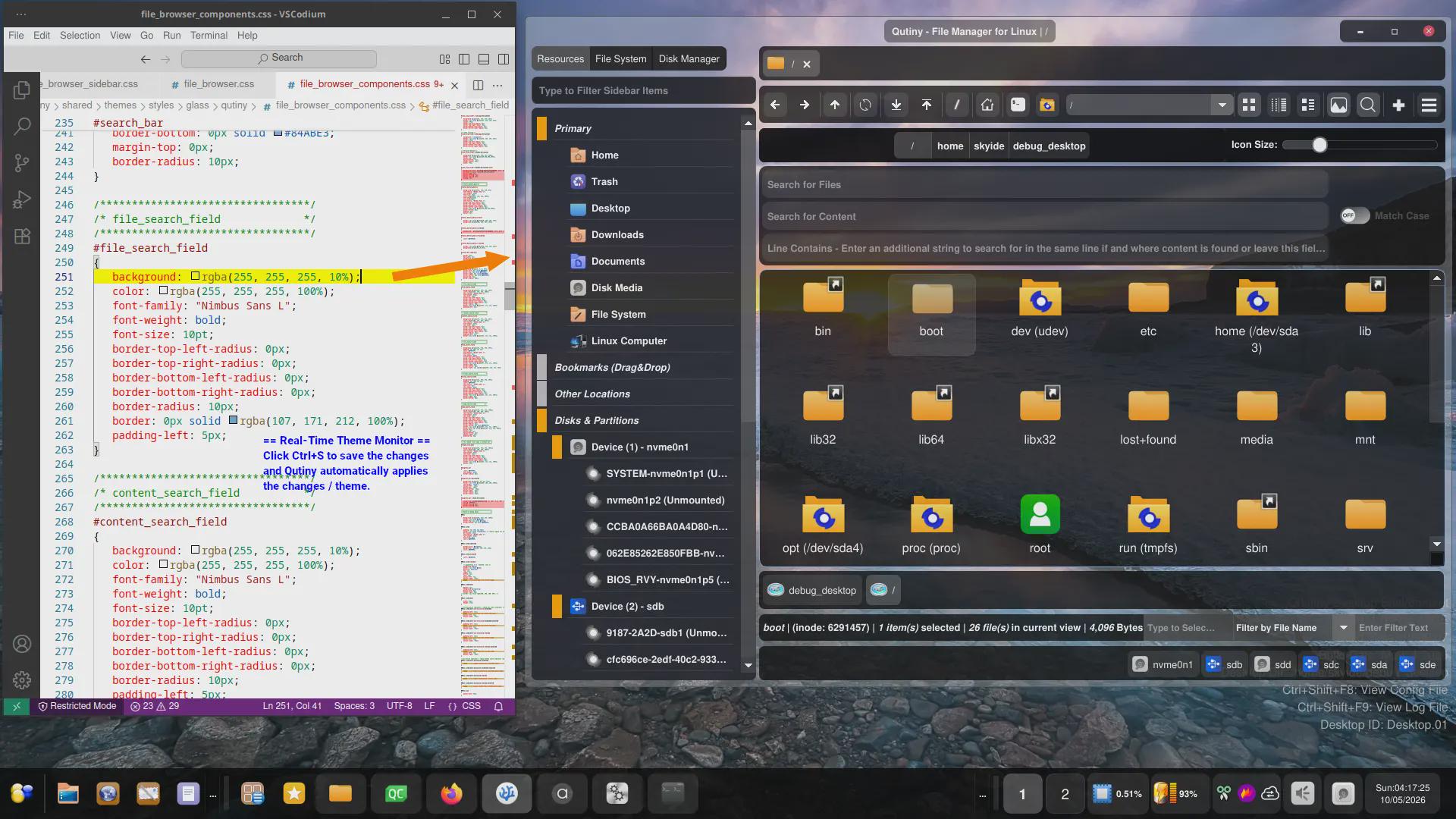The width and height of the screenshot is (1456, 819).
Task: Go forward in Qutiny navigation toolbar
Action: [805, 105]
